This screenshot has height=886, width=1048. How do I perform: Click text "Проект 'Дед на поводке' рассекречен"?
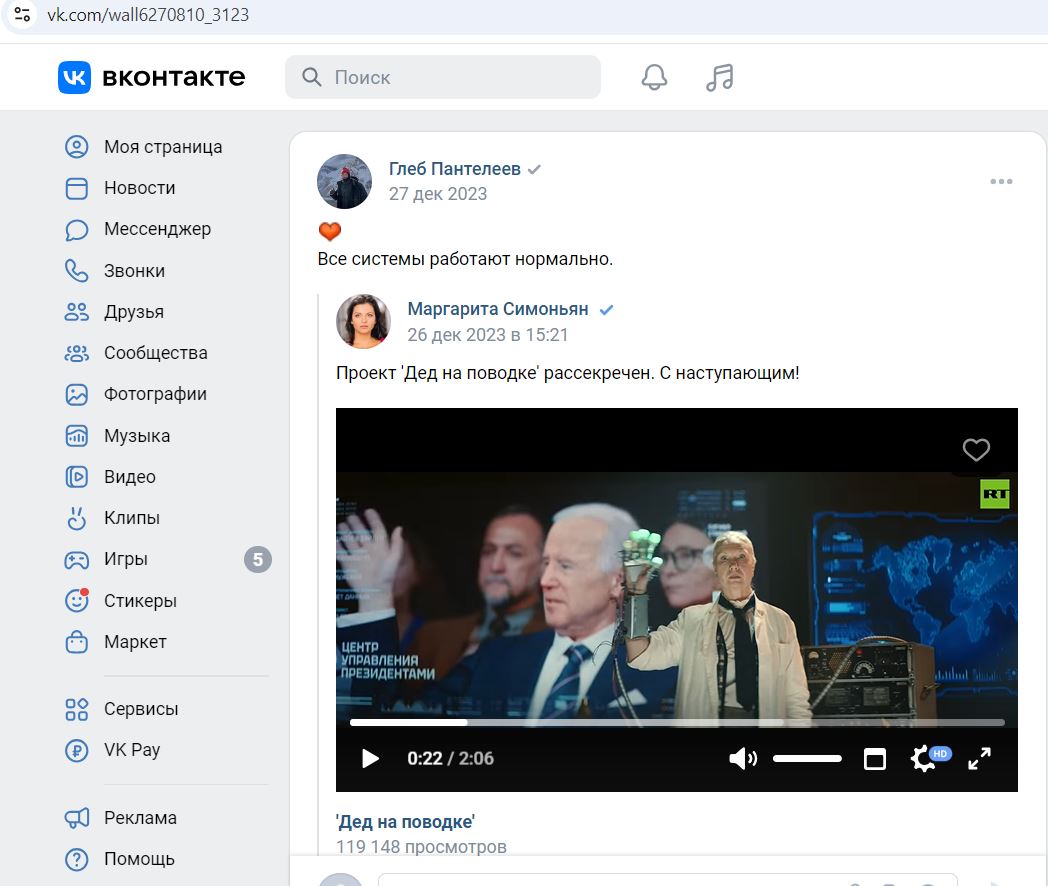[495, 373]
